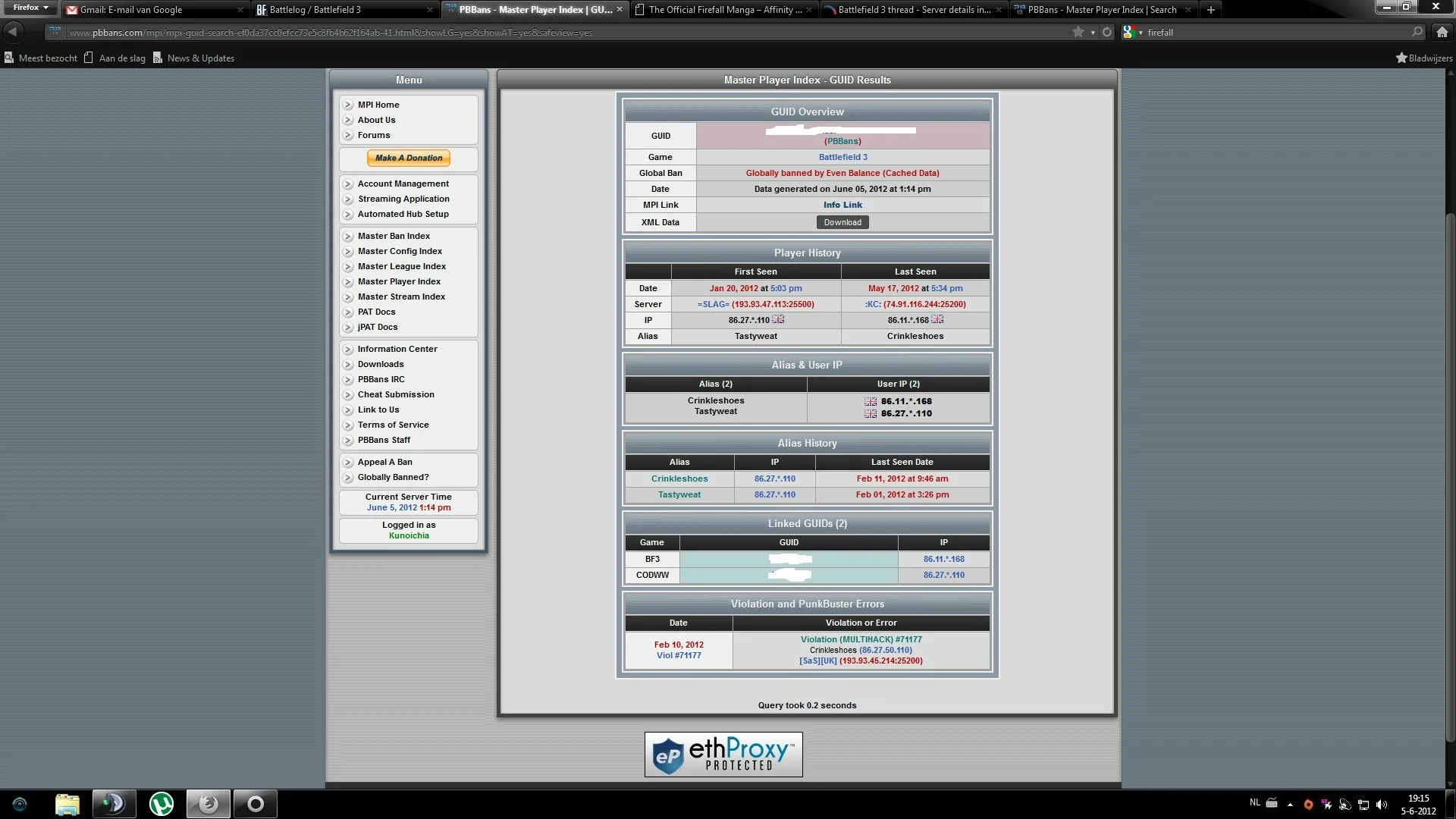Open Meest bezocht bookmarks toolbar item
Image resolution: width=1456 pixels, height=819 pixels.
[41, 58]
